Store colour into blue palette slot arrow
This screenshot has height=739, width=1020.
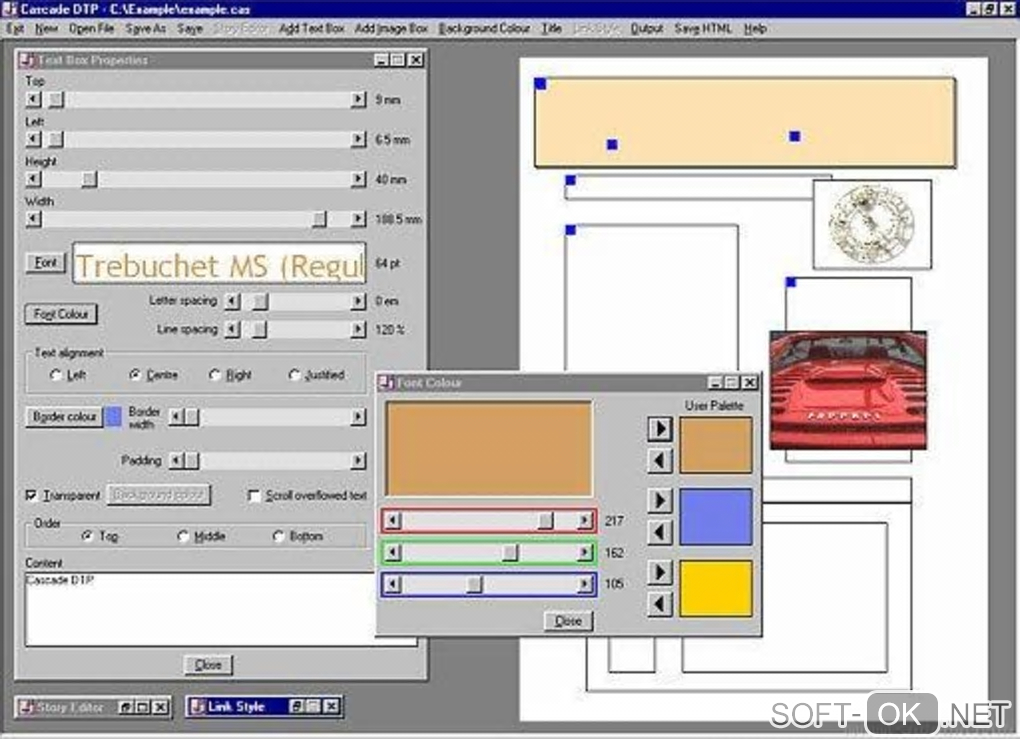coord(660,500)
